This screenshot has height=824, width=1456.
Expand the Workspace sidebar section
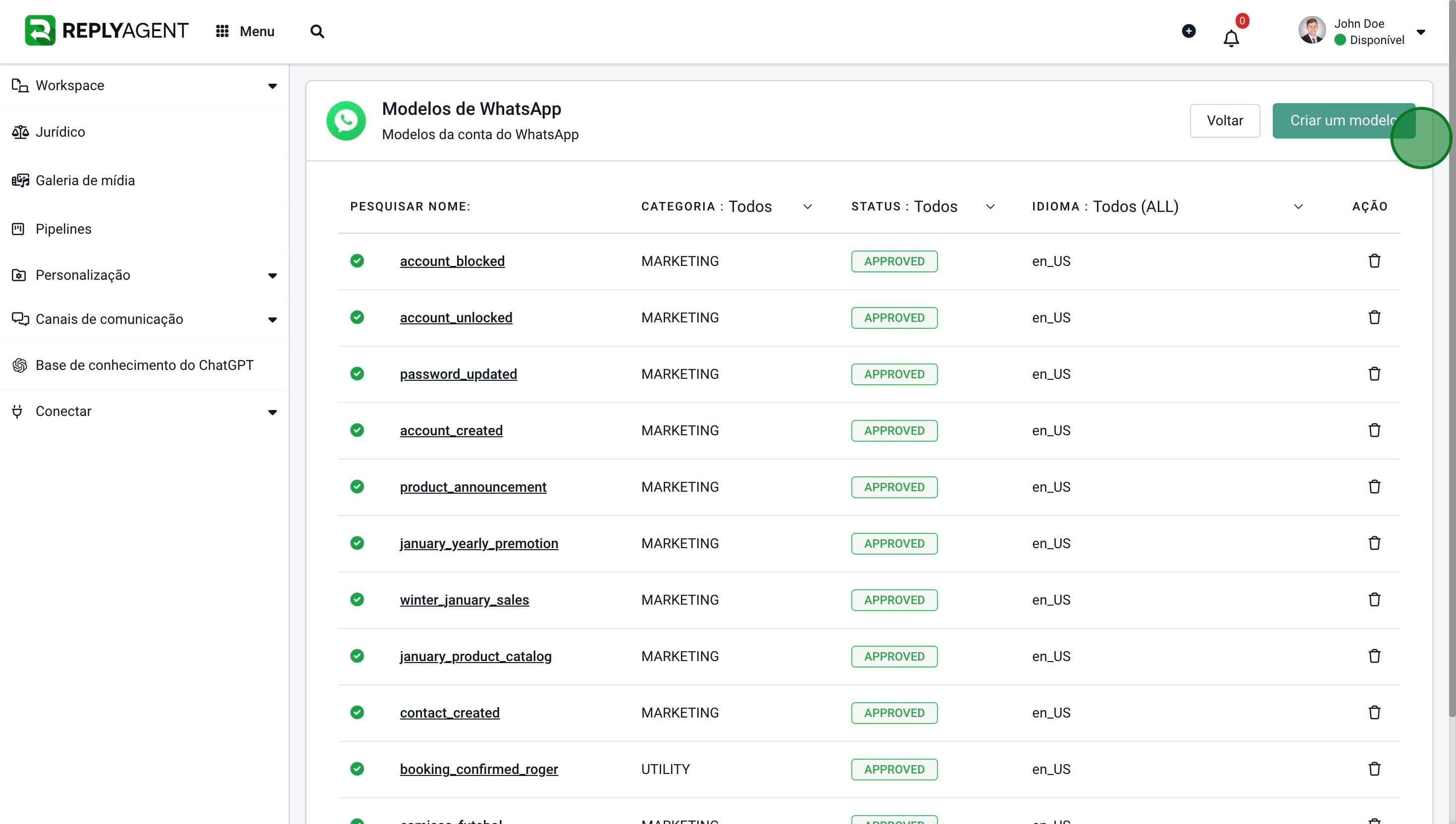click(272, 86)
